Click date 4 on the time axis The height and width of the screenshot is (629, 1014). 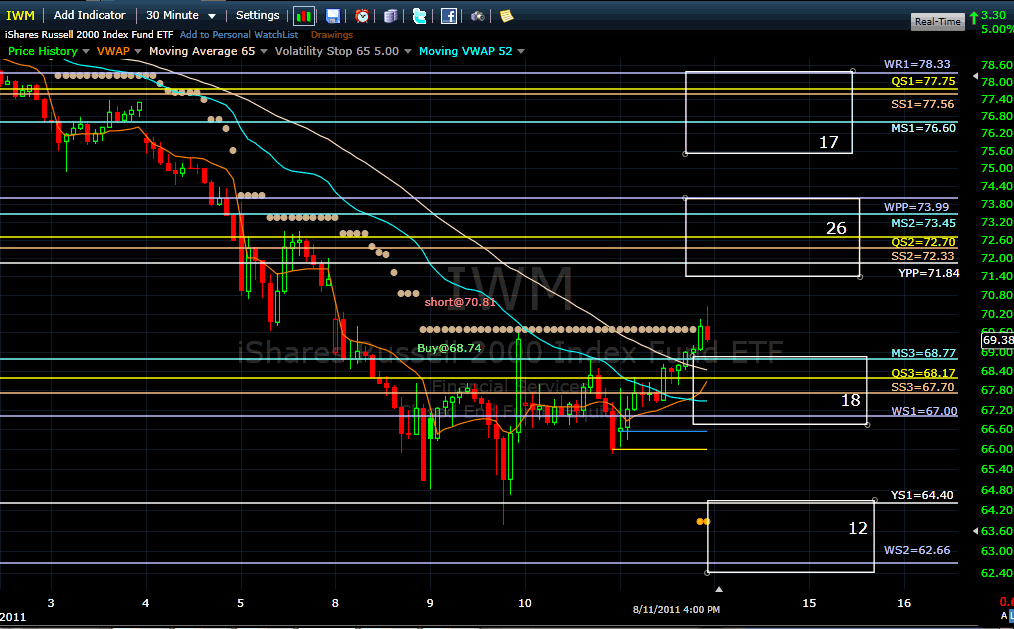click(x=146, y=603)
